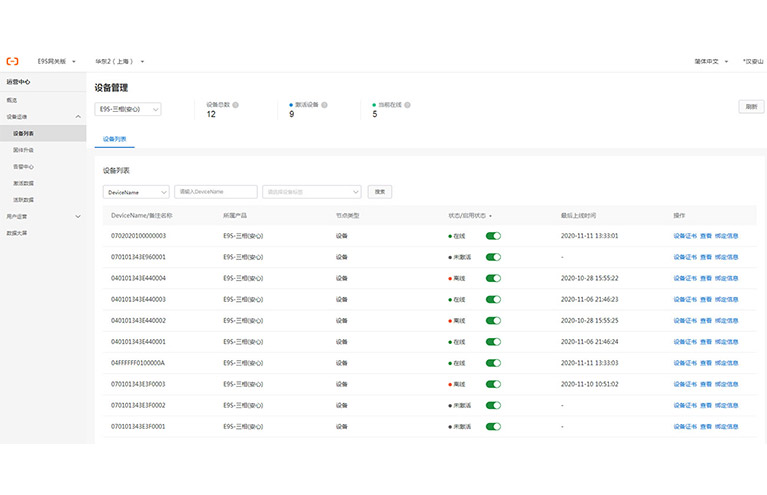Click the activated devices value 9

[x=292, y=114]
